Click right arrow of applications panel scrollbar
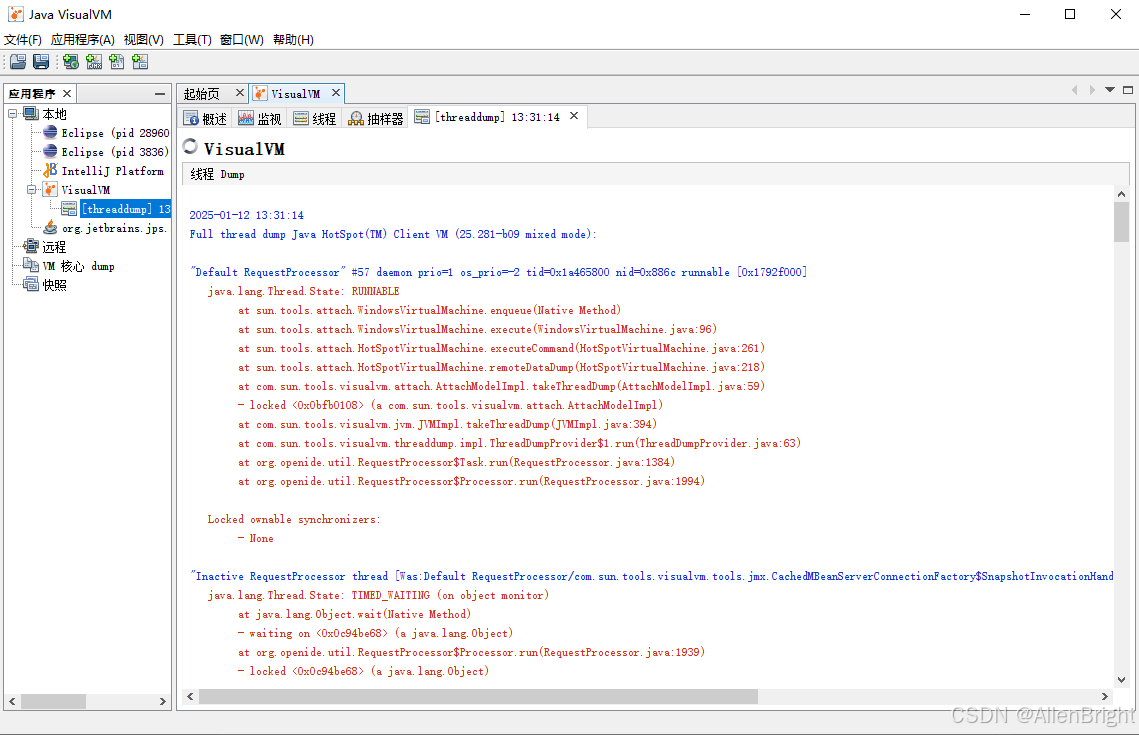This screenshot has height=735, width=1139. 163,702
